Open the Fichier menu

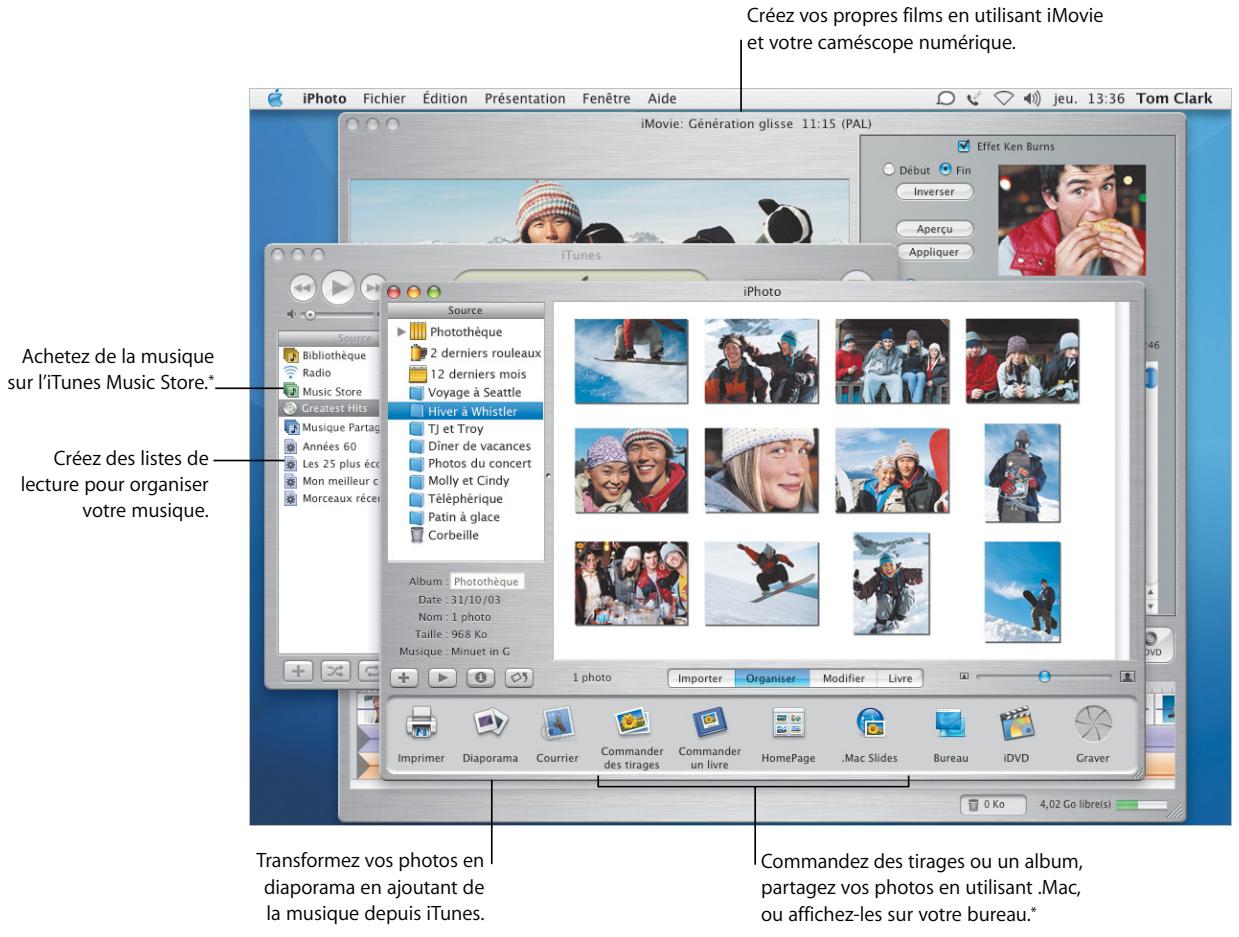pos(384,99)
